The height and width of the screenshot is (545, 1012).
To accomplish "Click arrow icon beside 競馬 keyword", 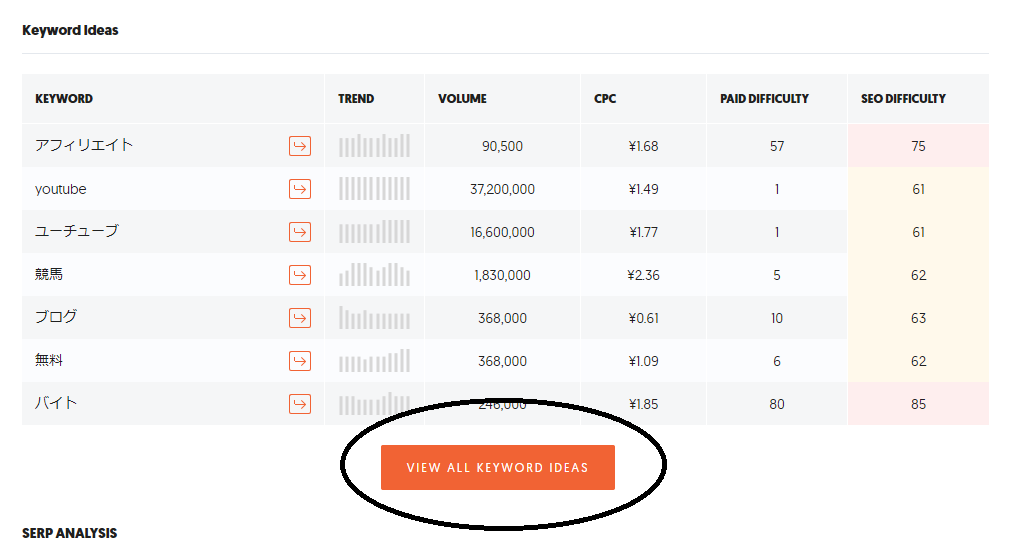I will pos(299,275).
